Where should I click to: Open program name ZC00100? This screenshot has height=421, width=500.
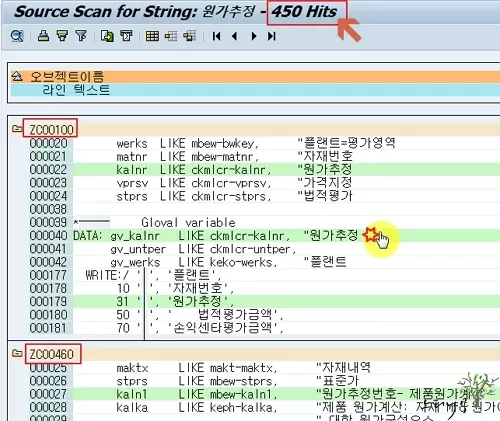(x=51, y=129)
